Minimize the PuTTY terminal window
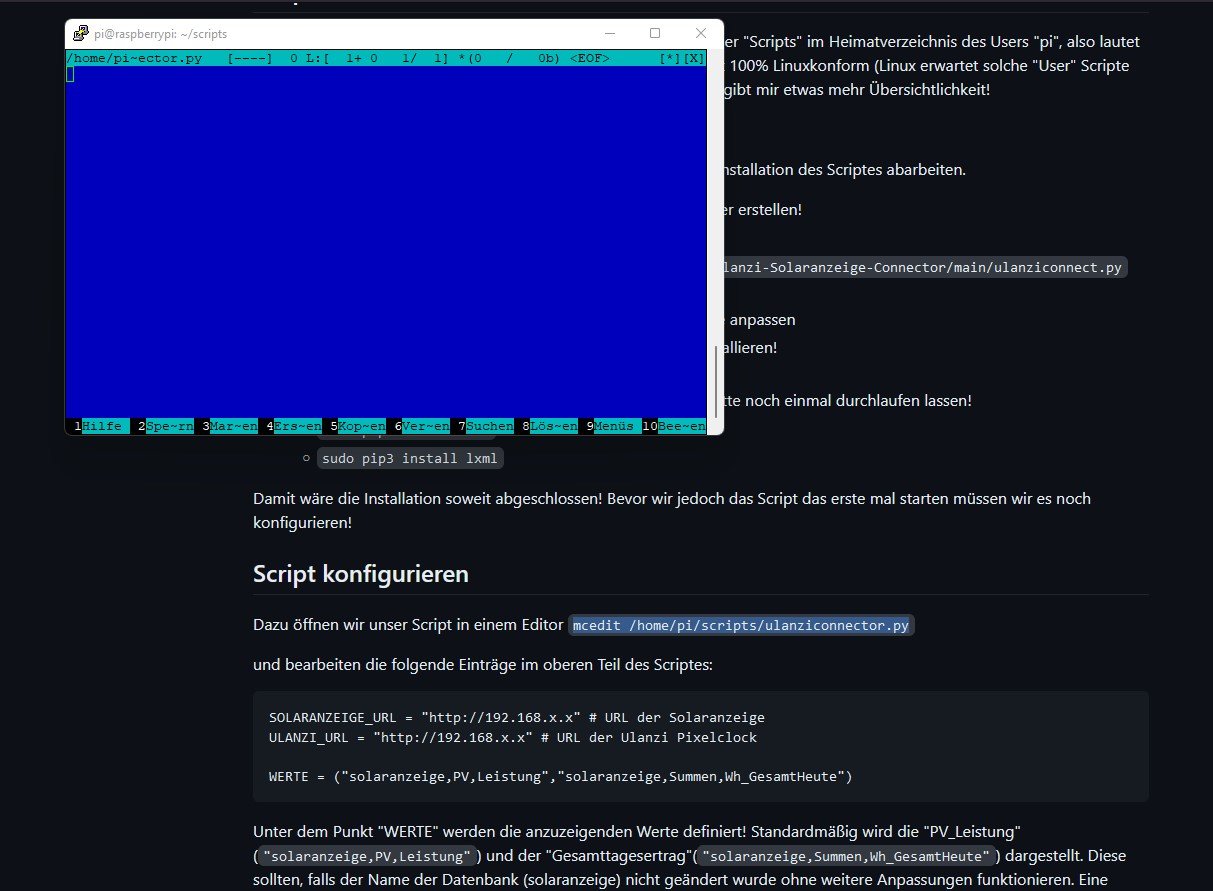The width and height of the screenshot is (1213, 891). (609, 33)
